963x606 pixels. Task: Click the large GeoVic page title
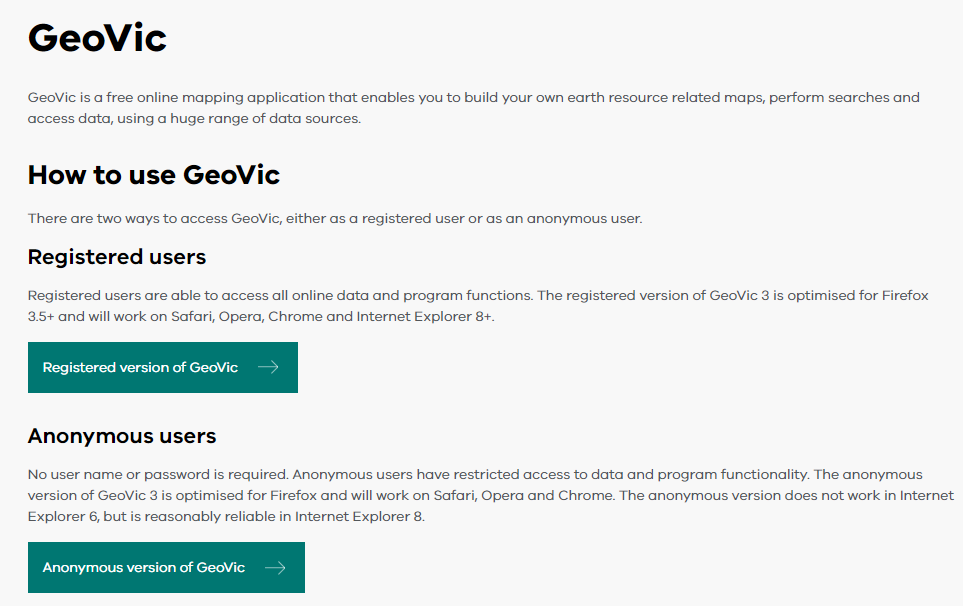pyautogui.click(x=97, y=38)
